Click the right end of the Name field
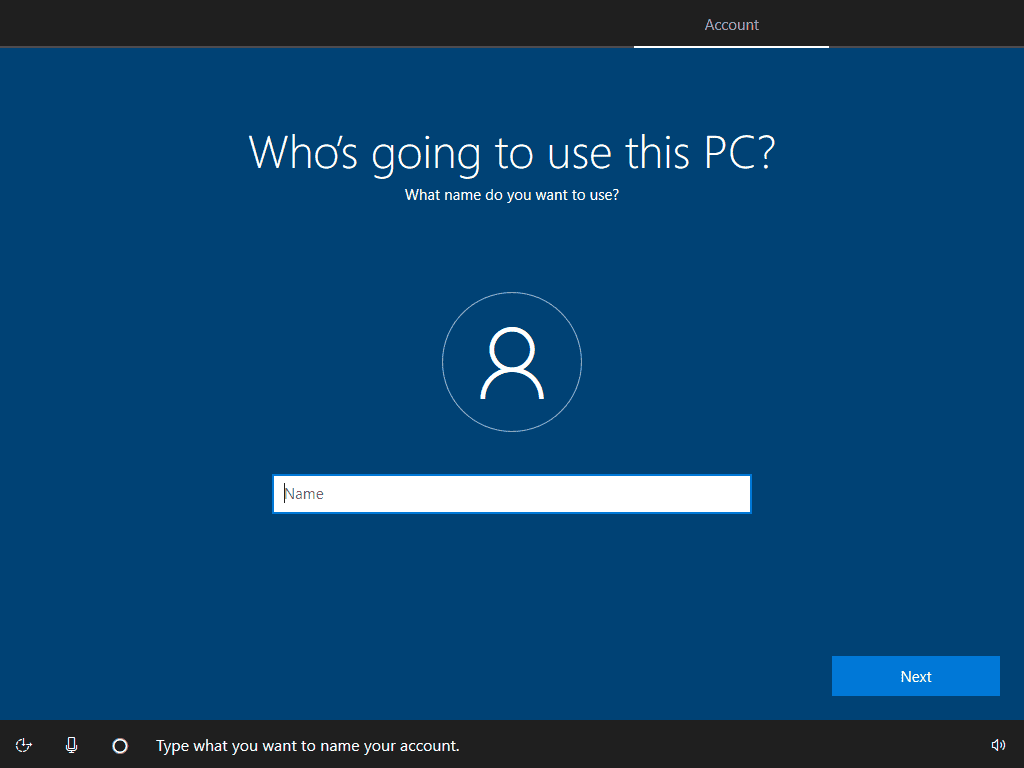The image size is (1024, 768). click(735, 494)
